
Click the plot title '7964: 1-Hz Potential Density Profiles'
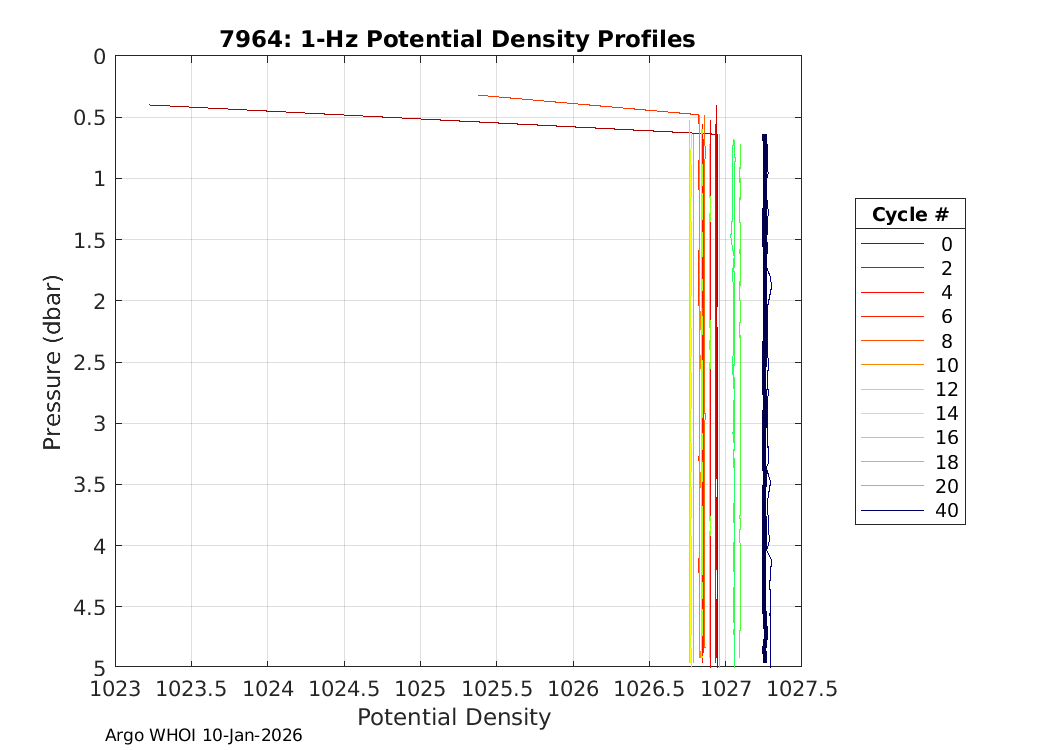pyautogui.click(x=457, y=40)
